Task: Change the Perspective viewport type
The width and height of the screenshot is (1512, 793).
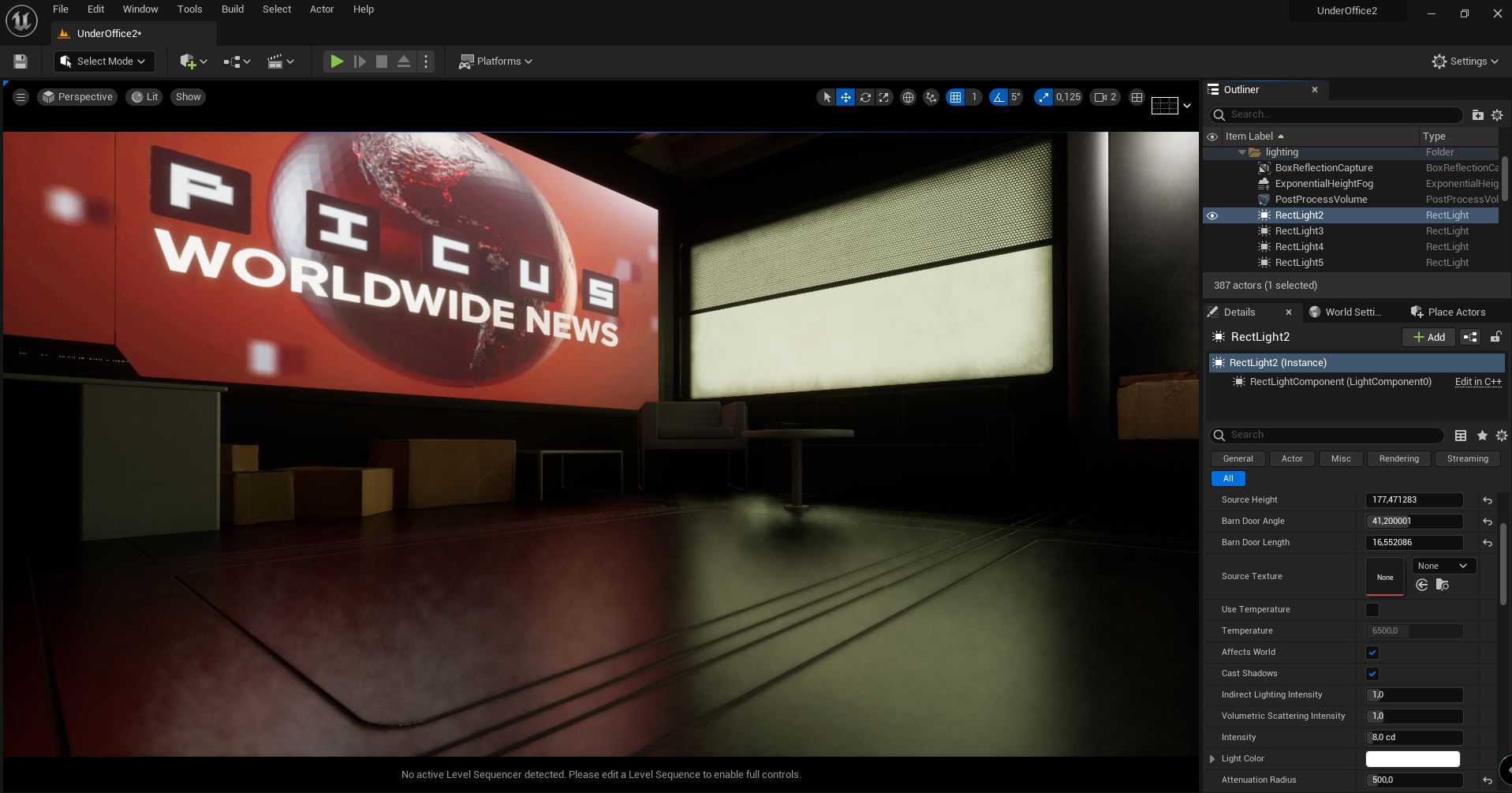Action: (x=77, y=97)
